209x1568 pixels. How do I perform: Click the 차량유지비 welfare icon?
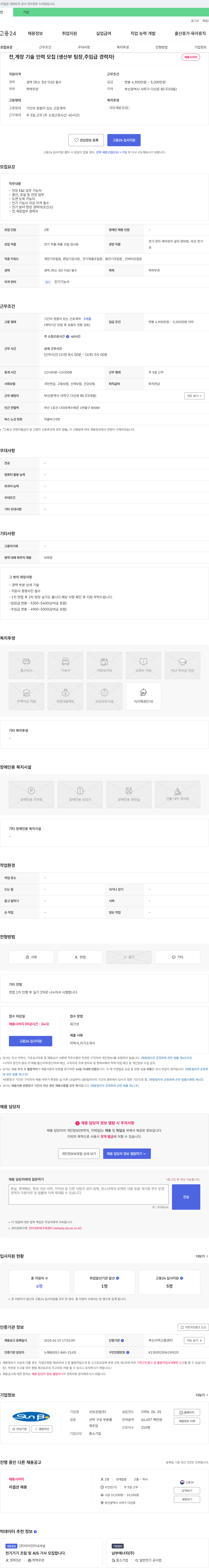104,665
